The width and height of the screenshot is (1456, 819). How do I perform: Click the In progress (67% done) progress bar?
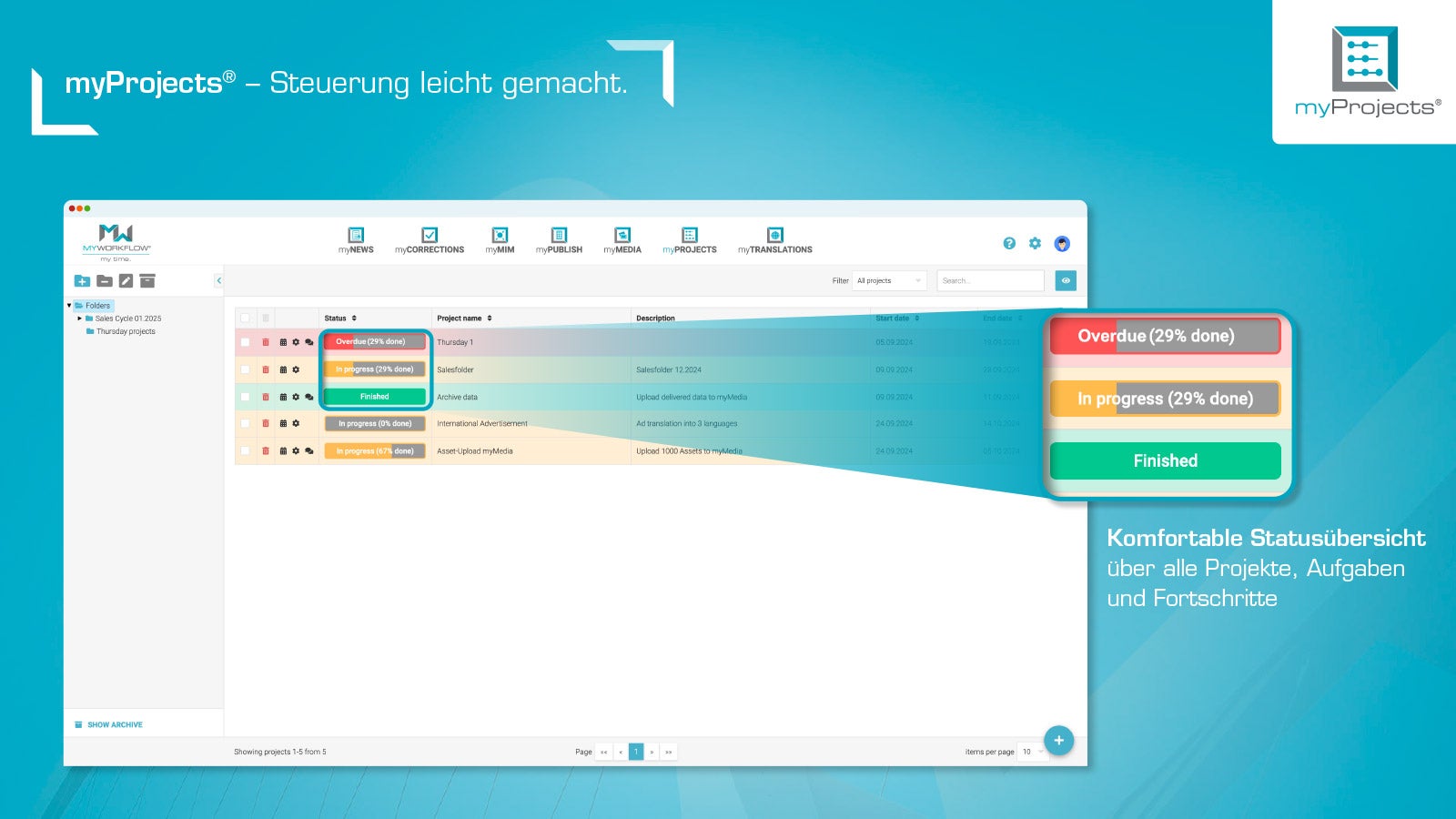374,450
